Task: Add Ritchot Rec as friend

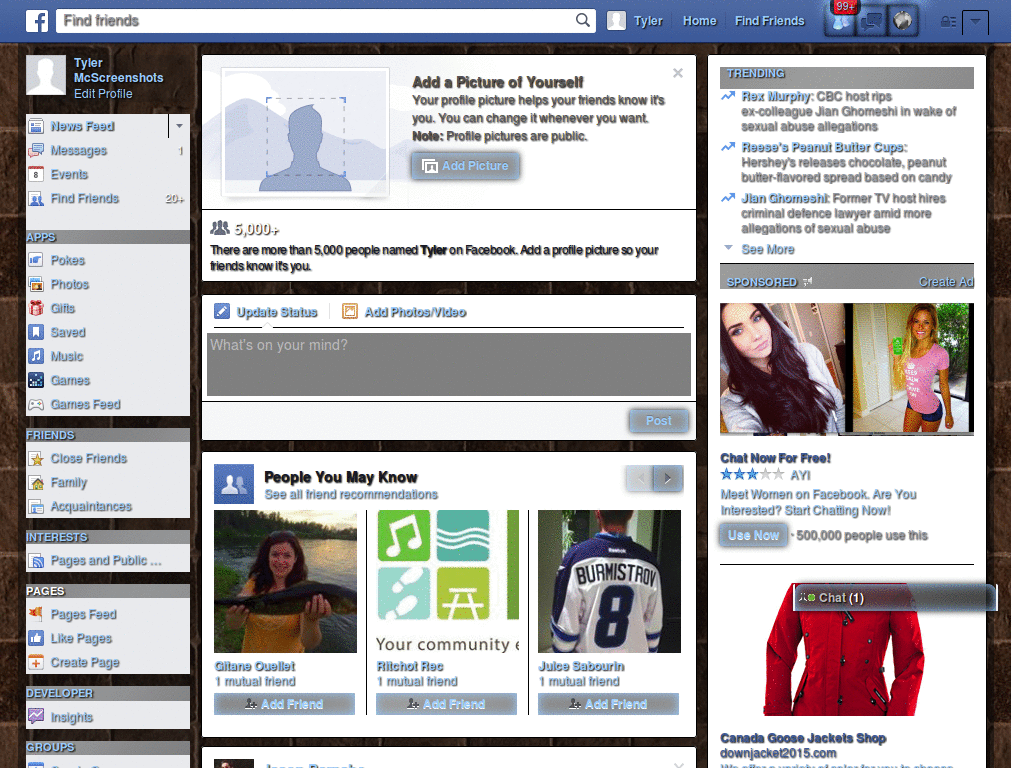Action: [x=446, y=704]
